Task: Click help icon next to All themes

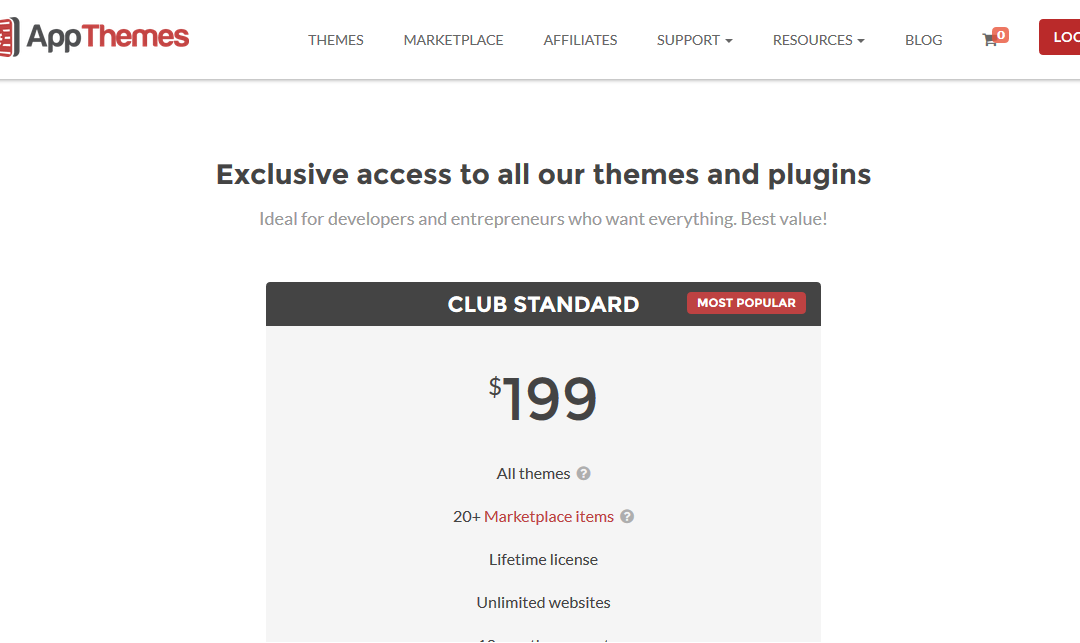Action: pos(583,474)
